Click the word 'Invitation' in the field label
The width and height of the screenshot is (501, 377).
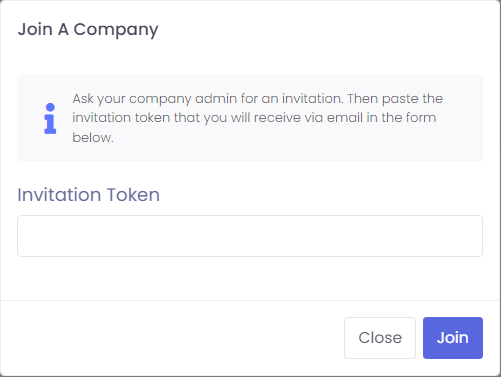[x=59, y=195]
